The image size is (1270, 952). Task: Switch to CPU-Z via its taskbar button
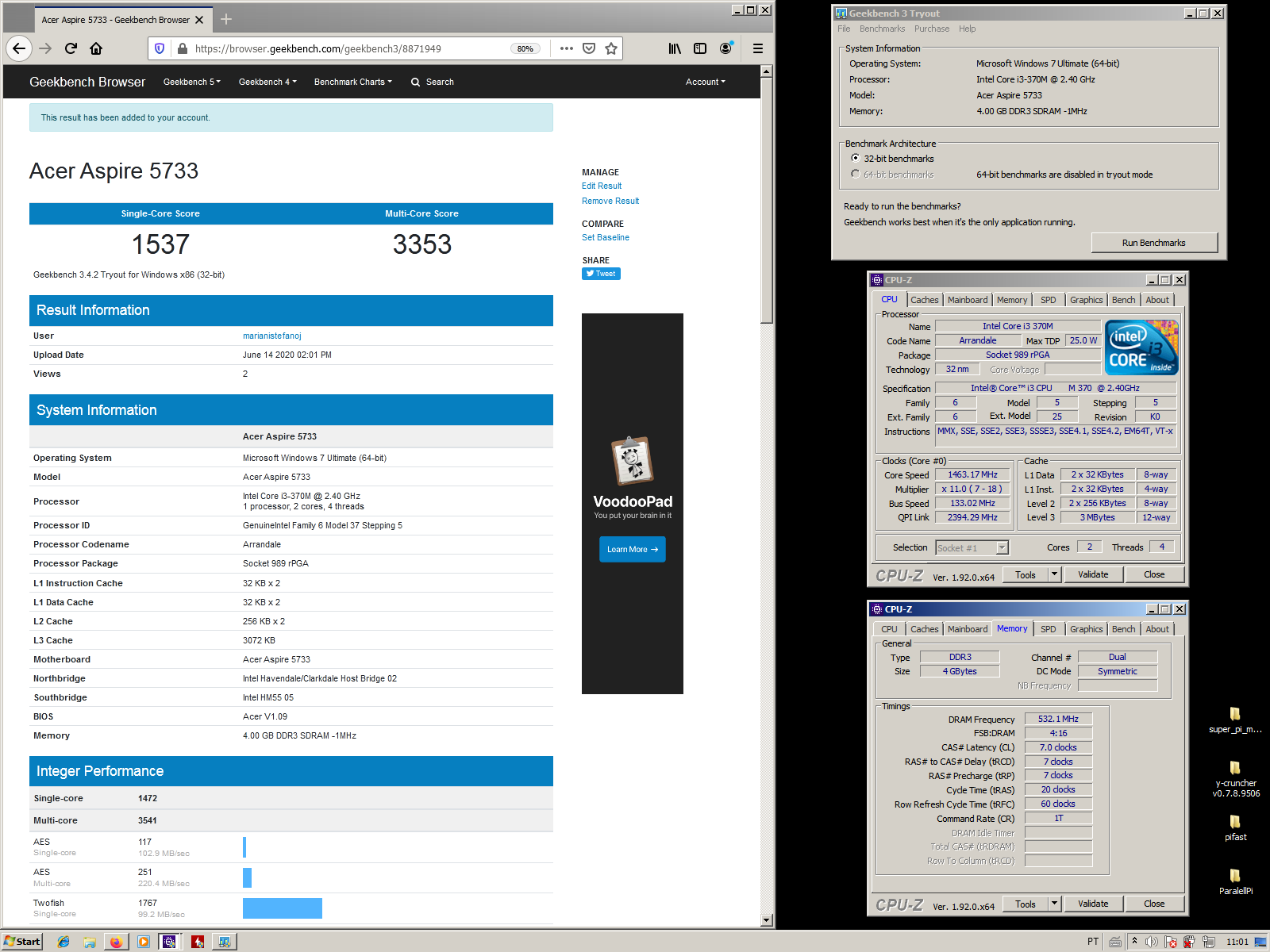[169, 942]
